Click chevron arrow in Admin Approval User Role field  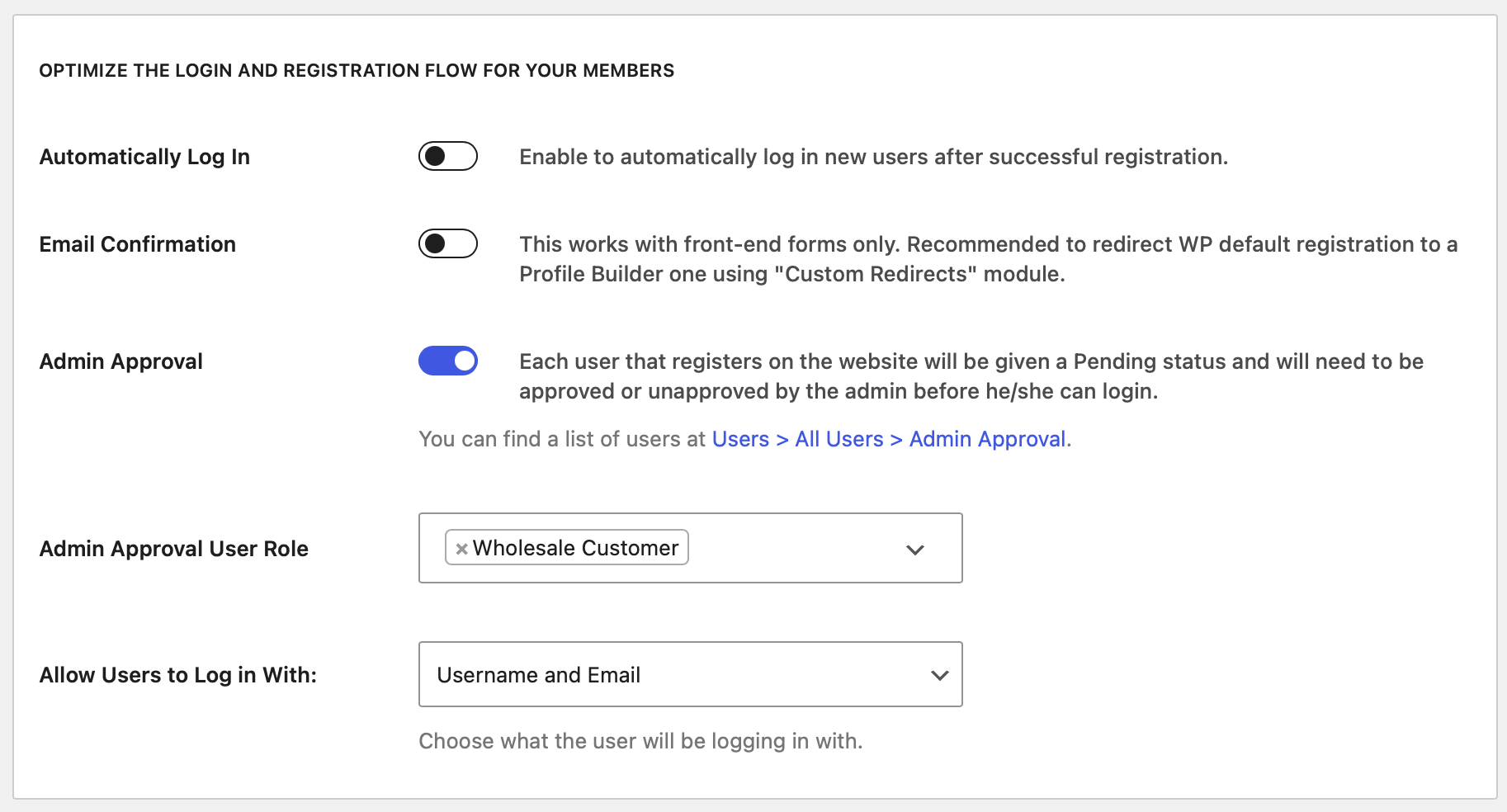point(914,550)
